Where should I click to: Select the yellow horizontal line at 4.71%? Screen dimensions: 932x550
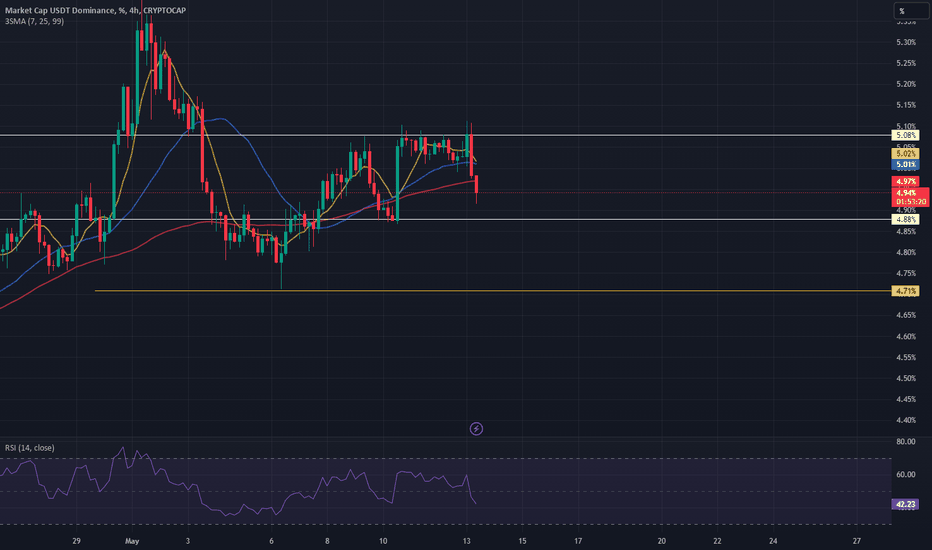[x=493, y=291]
